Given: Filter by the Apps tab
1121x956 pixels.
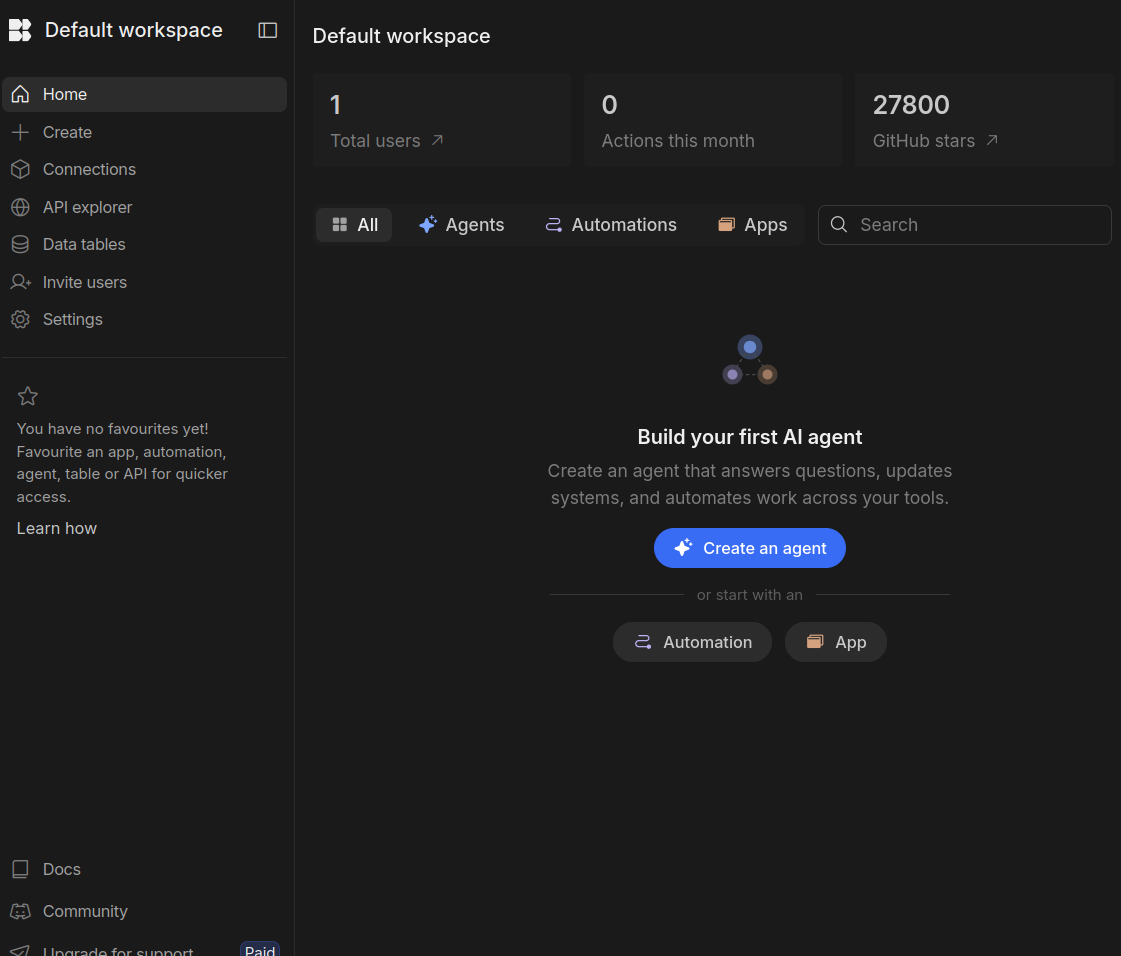Looking at the screenshot, I should 753,225.
